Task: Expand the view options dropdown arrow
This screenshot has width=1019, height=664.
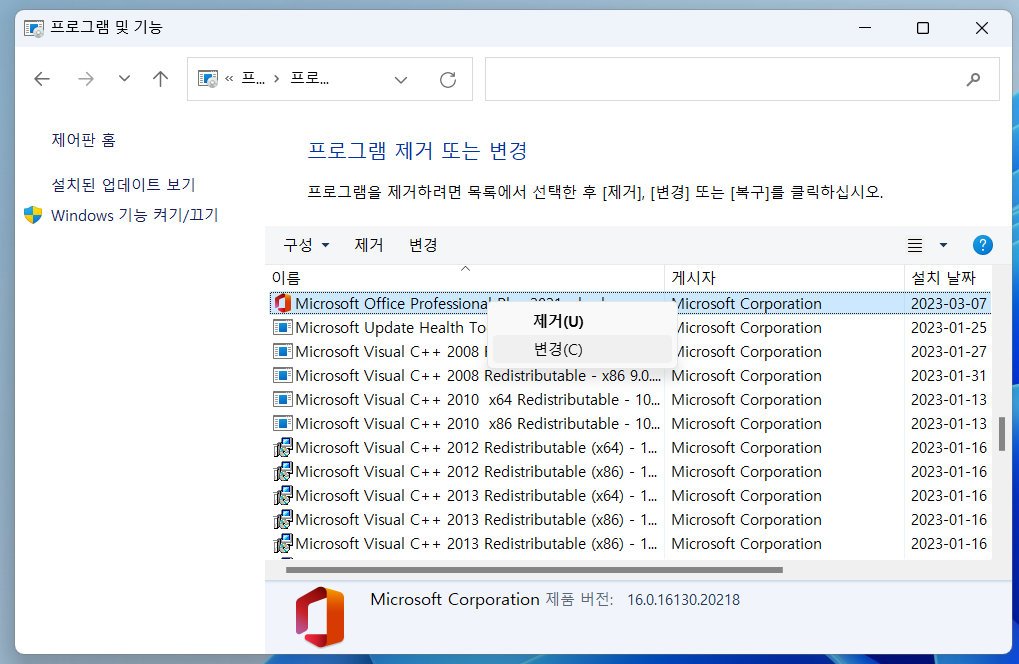Action: 944,245
